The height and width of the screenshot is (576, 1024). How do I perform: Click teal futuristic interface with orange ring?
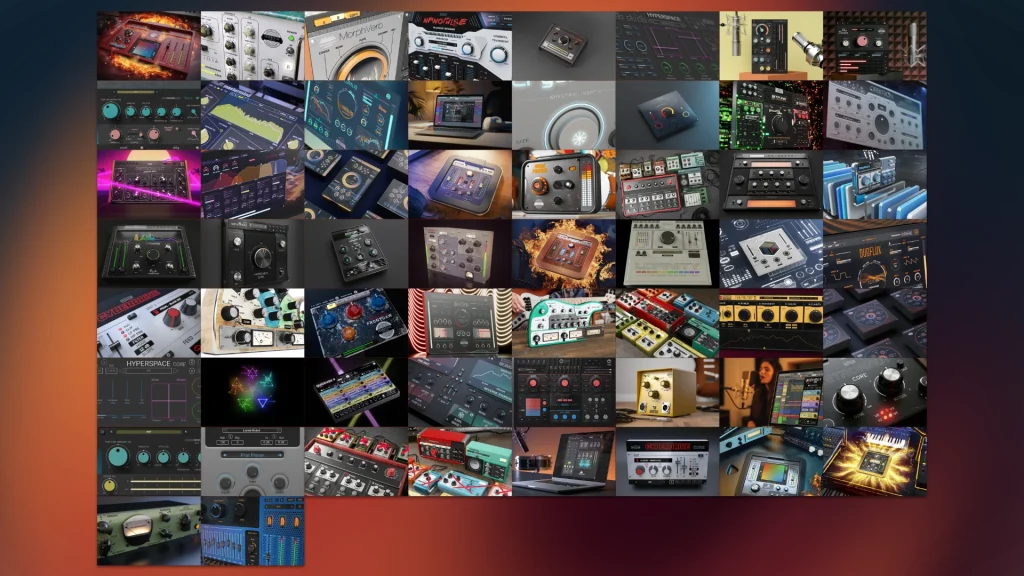[x=356, y=115]
